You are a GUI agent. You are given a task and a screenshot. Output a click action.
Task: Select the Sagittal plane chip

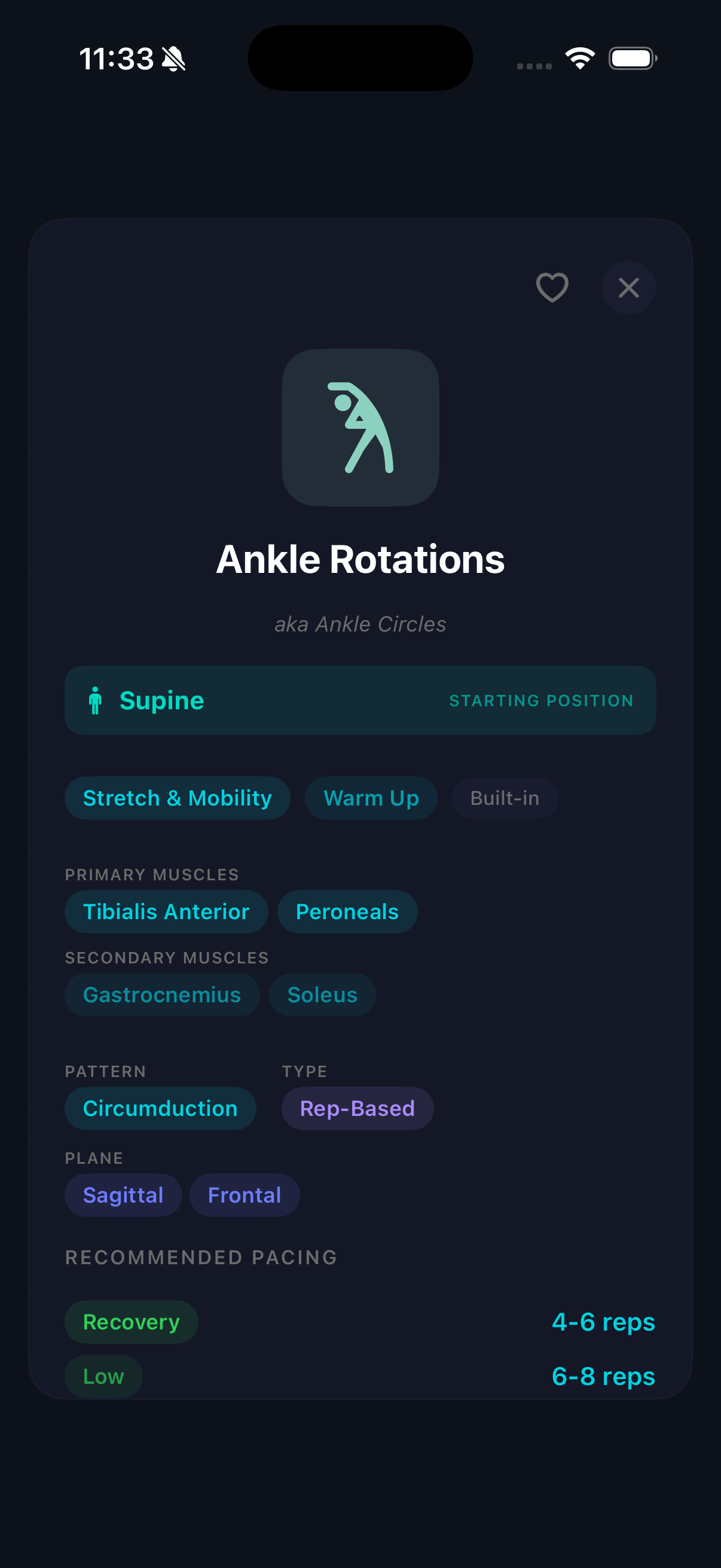point(123,1194)
